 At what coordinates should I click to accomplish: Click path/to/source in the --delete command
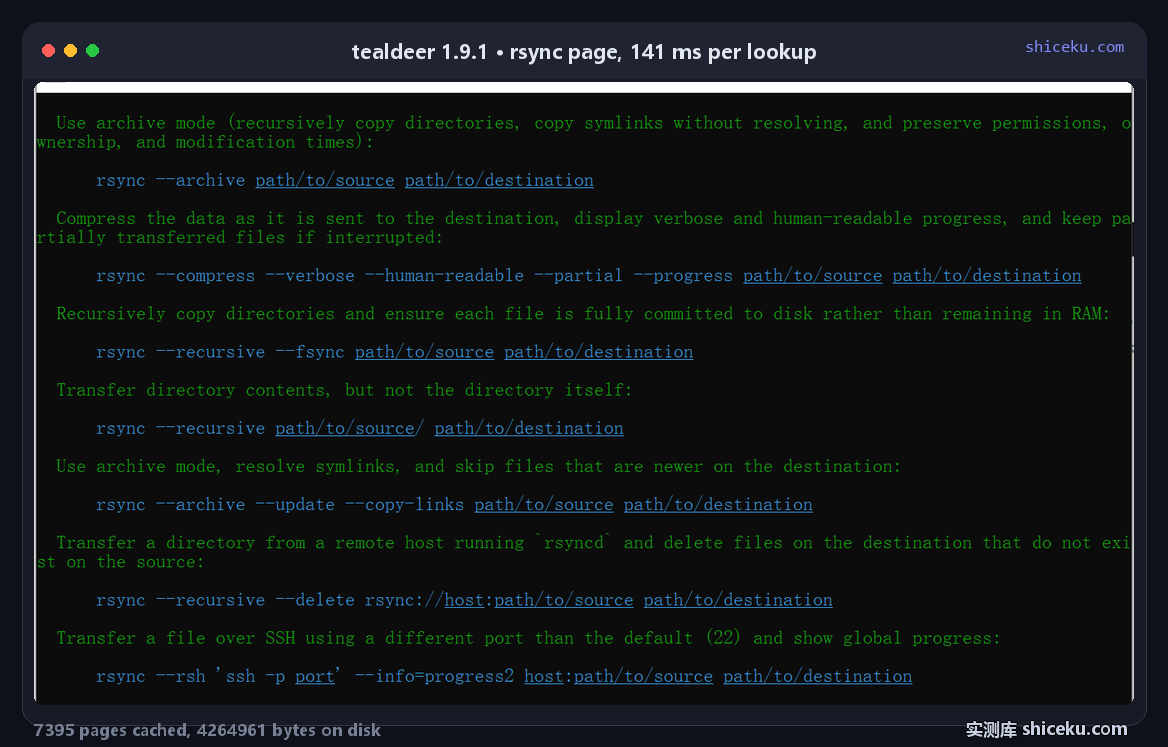tap(564, 600)
